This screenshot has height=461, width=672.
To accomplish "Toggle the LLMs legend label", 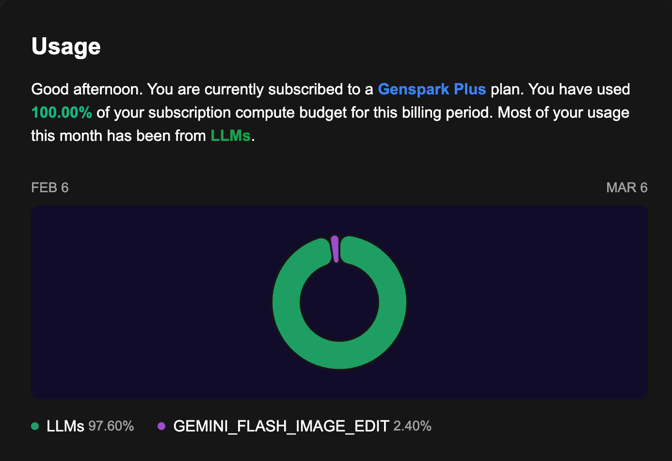I will (x=65, y=426).
